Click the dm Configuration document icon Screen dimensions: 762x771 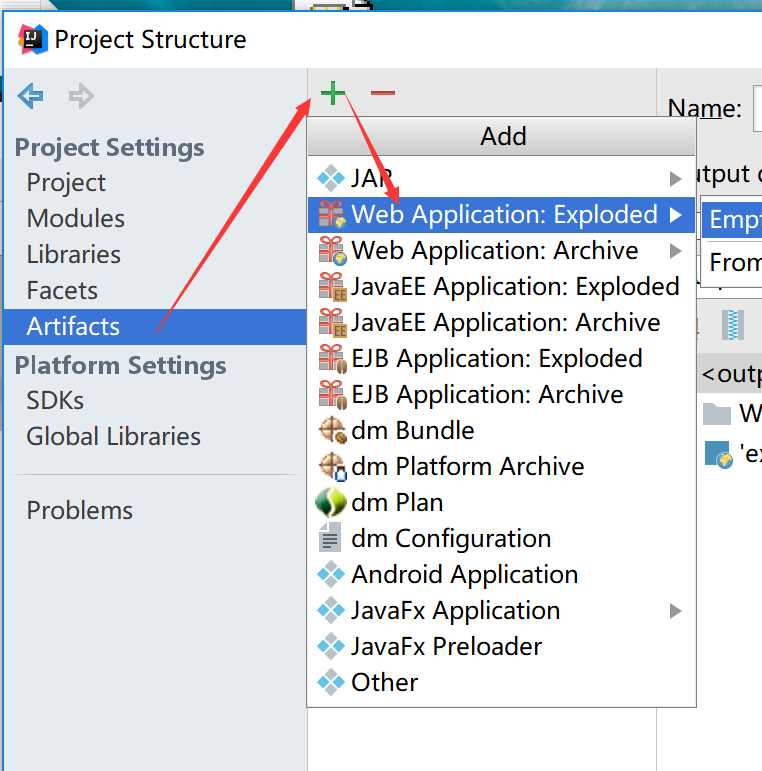(x=329, y=538)
